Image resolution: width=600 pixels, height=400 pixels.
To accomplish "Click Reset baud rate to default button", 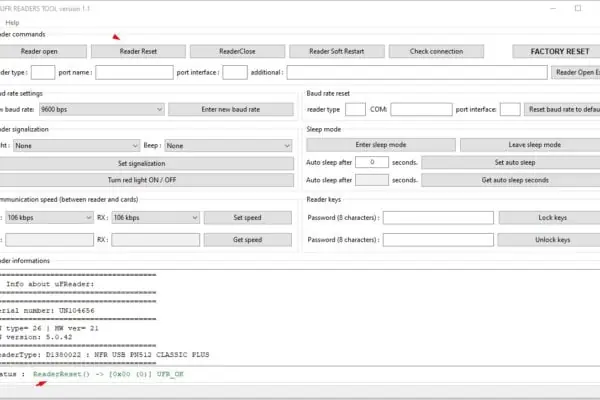I will point(562,109).
